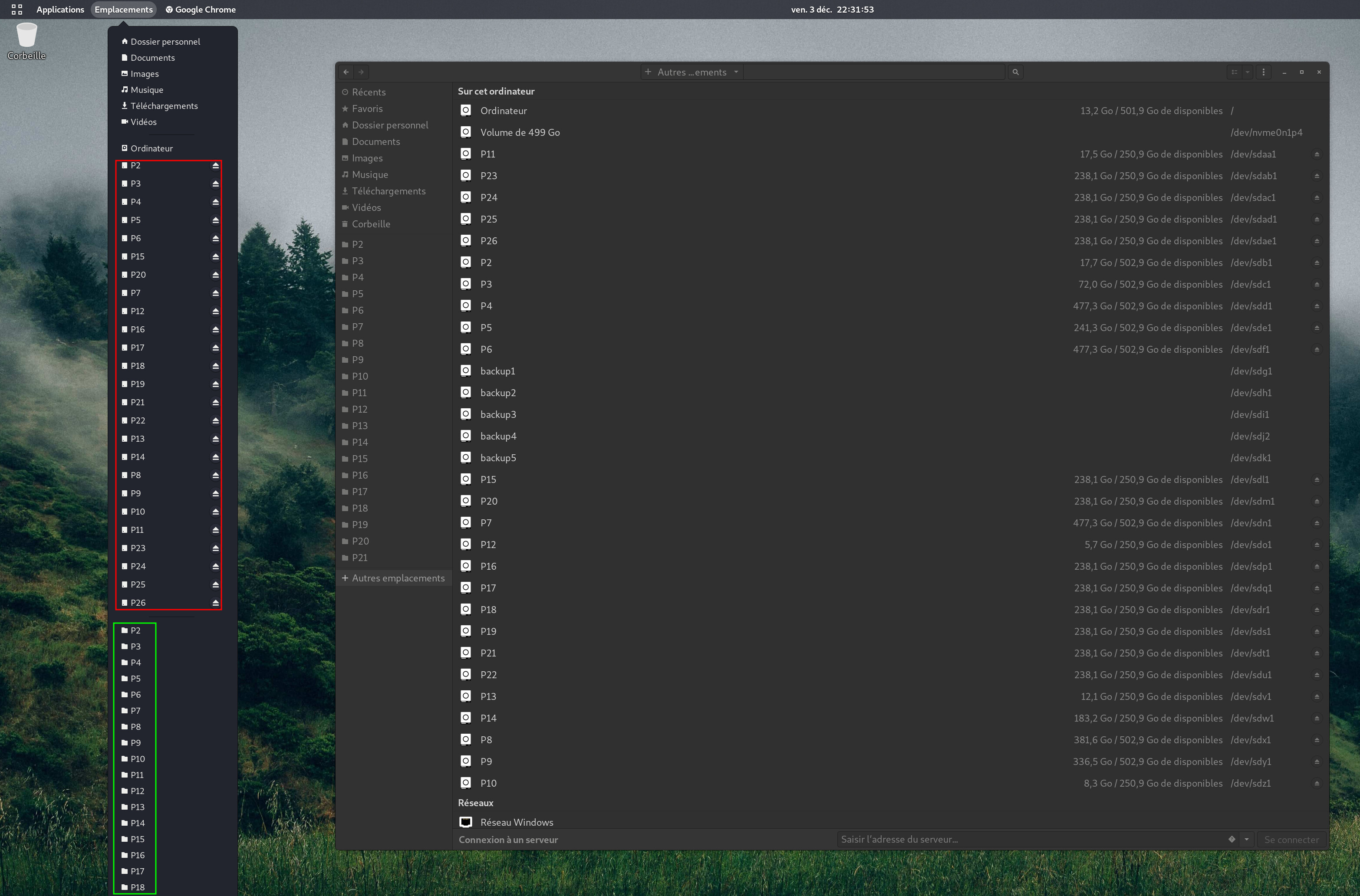
Task: Eject P11 on /dev/sdaa1
Action: coord(1317,154)
